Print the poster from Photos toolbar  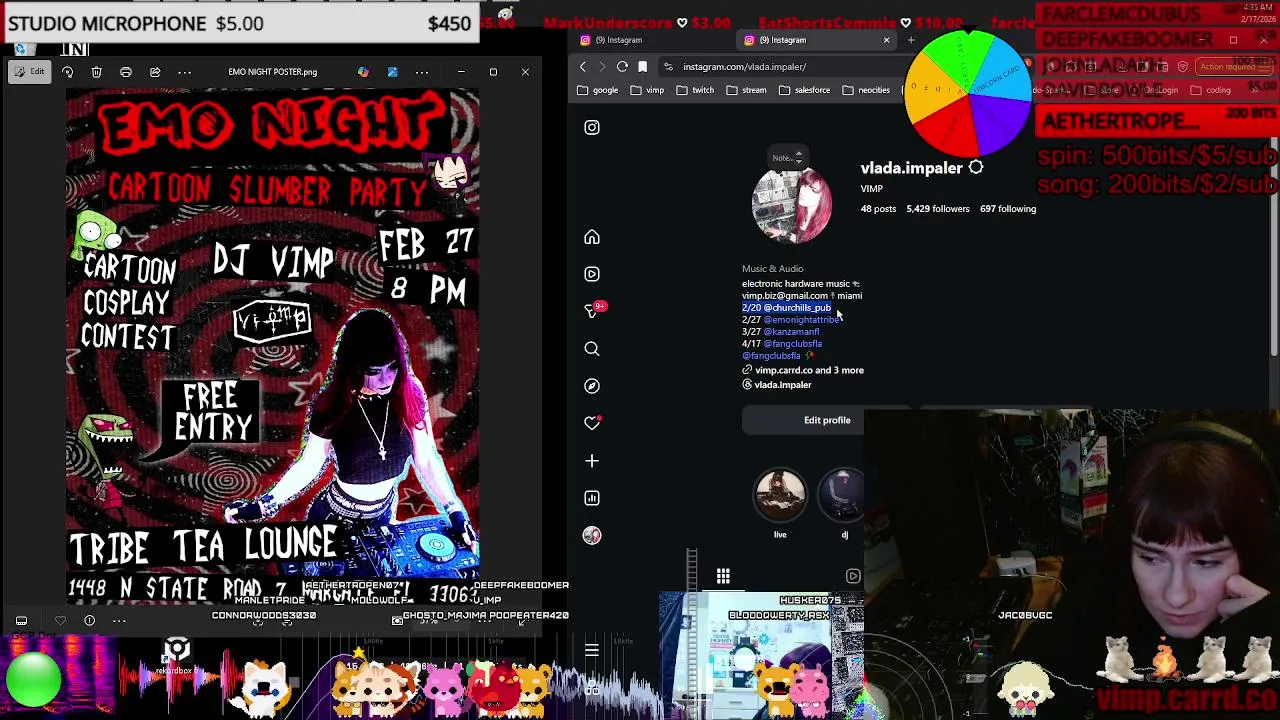coord(126,72)
